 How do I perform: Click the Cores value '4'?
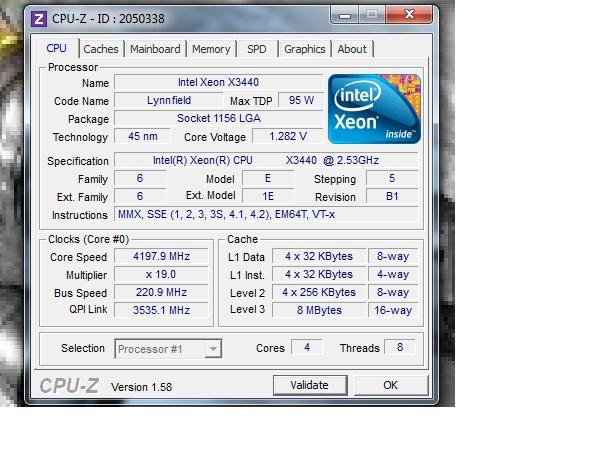tap(307, 347)
